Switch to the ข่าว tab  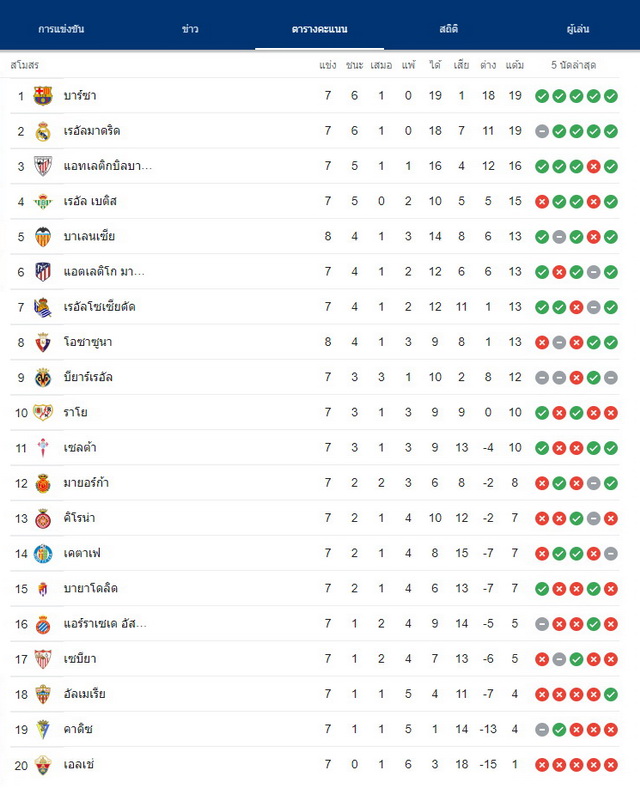[190, 29]
